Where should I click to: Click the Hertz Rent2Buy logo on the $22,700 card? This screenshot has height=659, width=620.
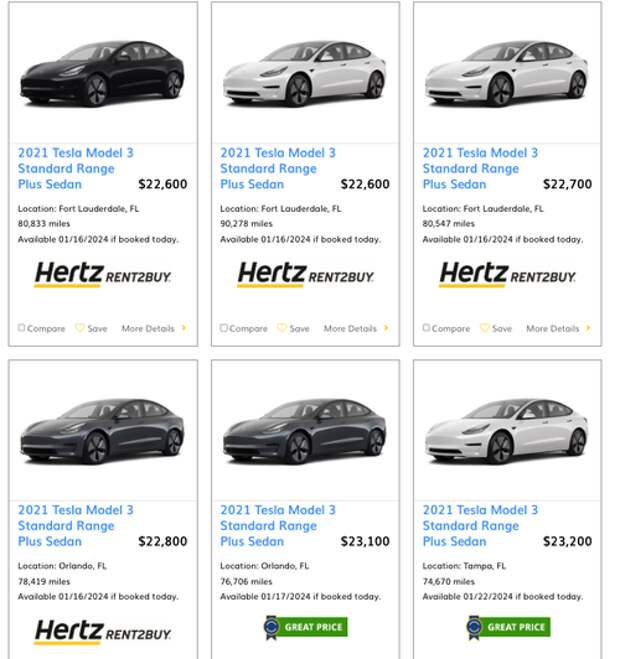point(507,274)
